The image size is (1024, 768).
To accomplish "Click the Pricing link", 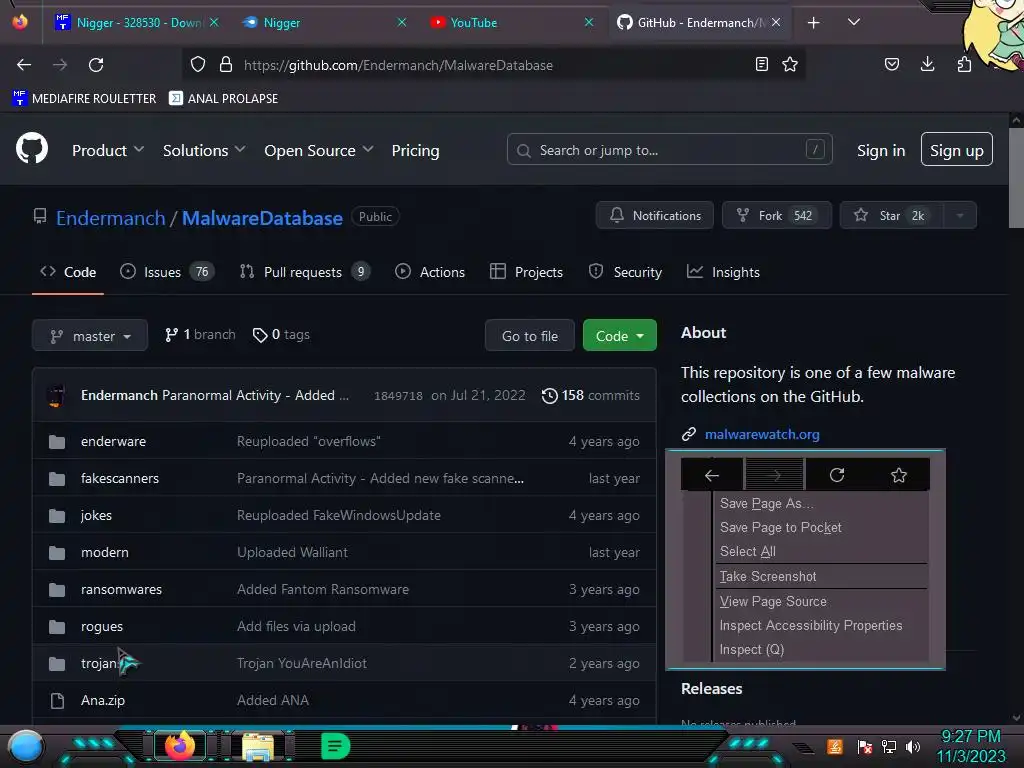I will coord(415,150).
